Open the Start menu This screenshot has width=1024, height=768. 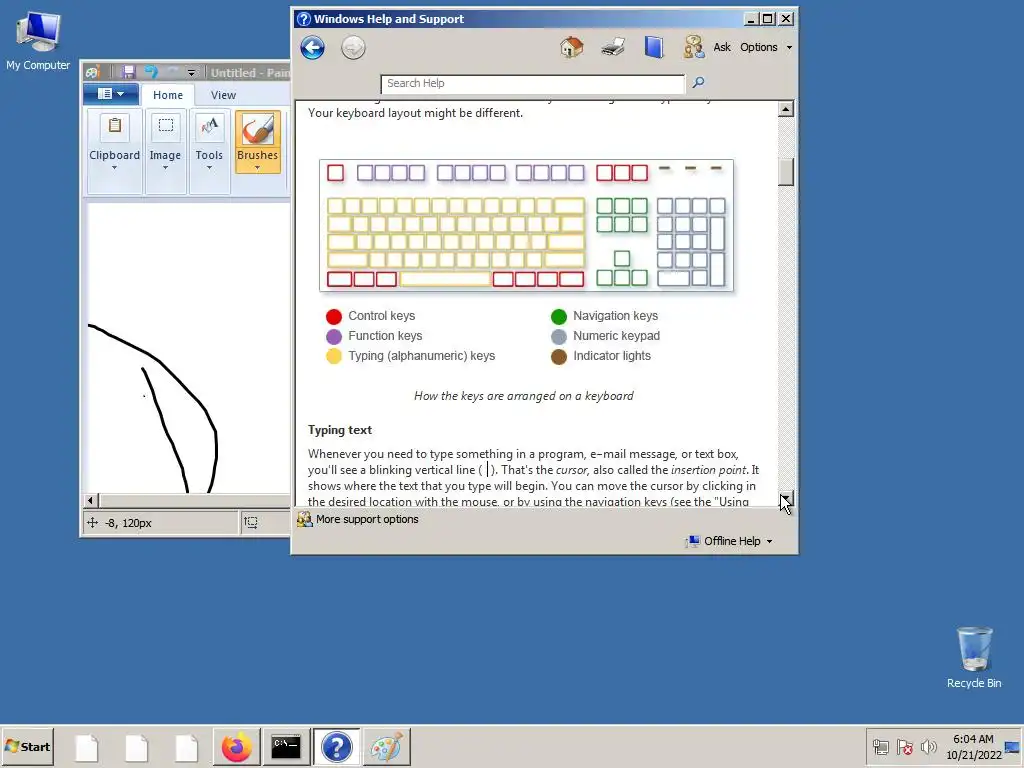click(27, 746)
